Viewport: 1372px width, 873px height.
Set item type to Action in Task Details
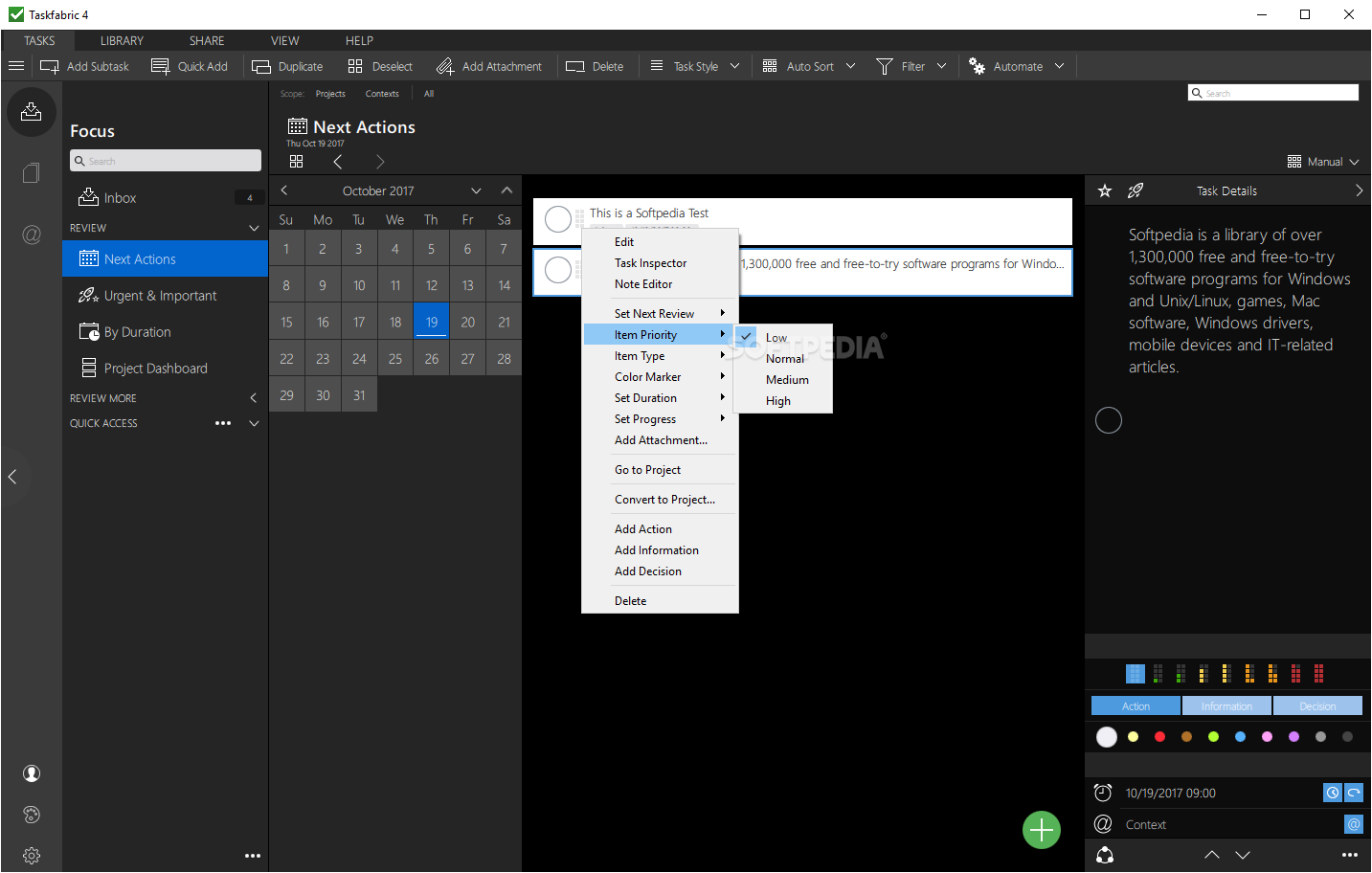(x=1136, y=705)
